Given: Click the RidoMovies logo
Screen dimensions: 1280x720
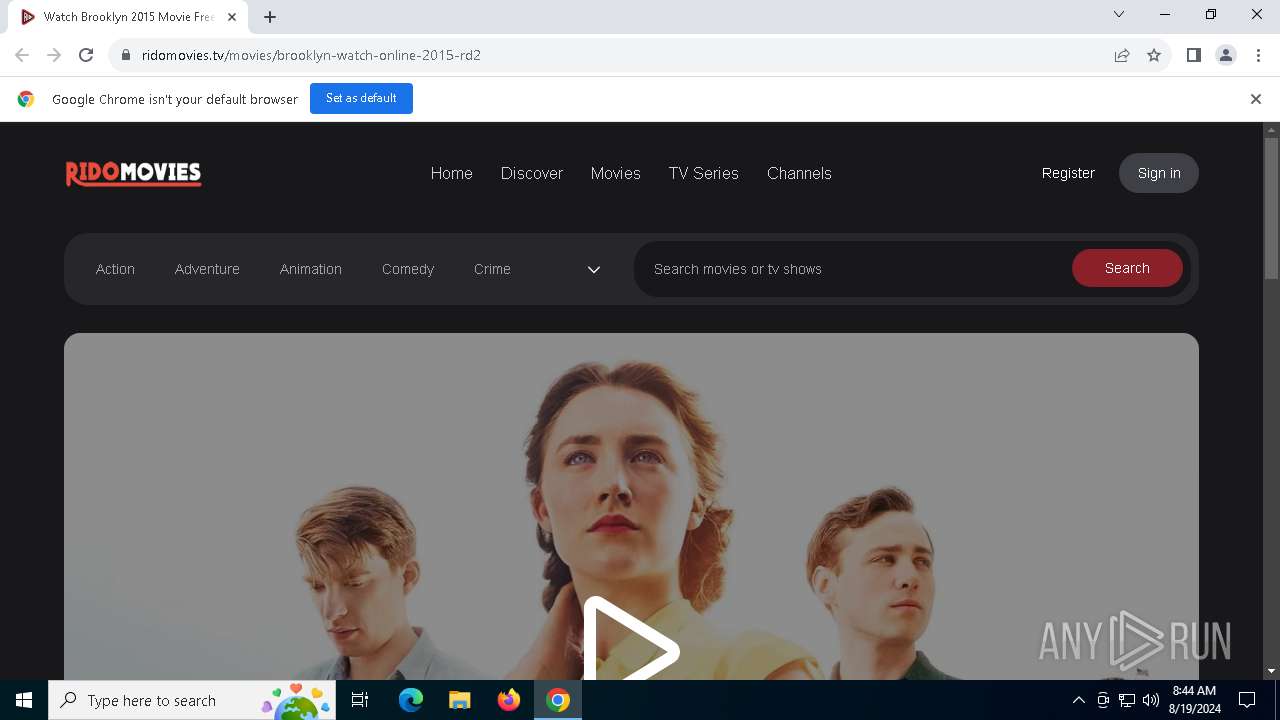Looking at the screenshot, I should click(133, 173).
